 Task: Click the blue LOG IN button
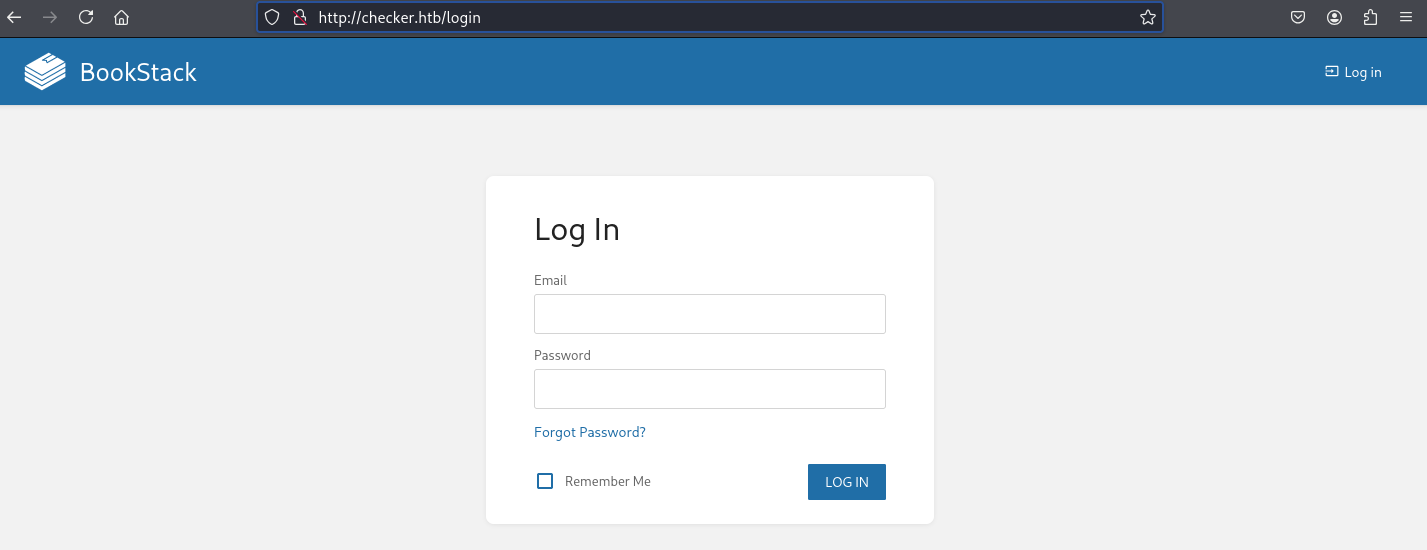847,482
